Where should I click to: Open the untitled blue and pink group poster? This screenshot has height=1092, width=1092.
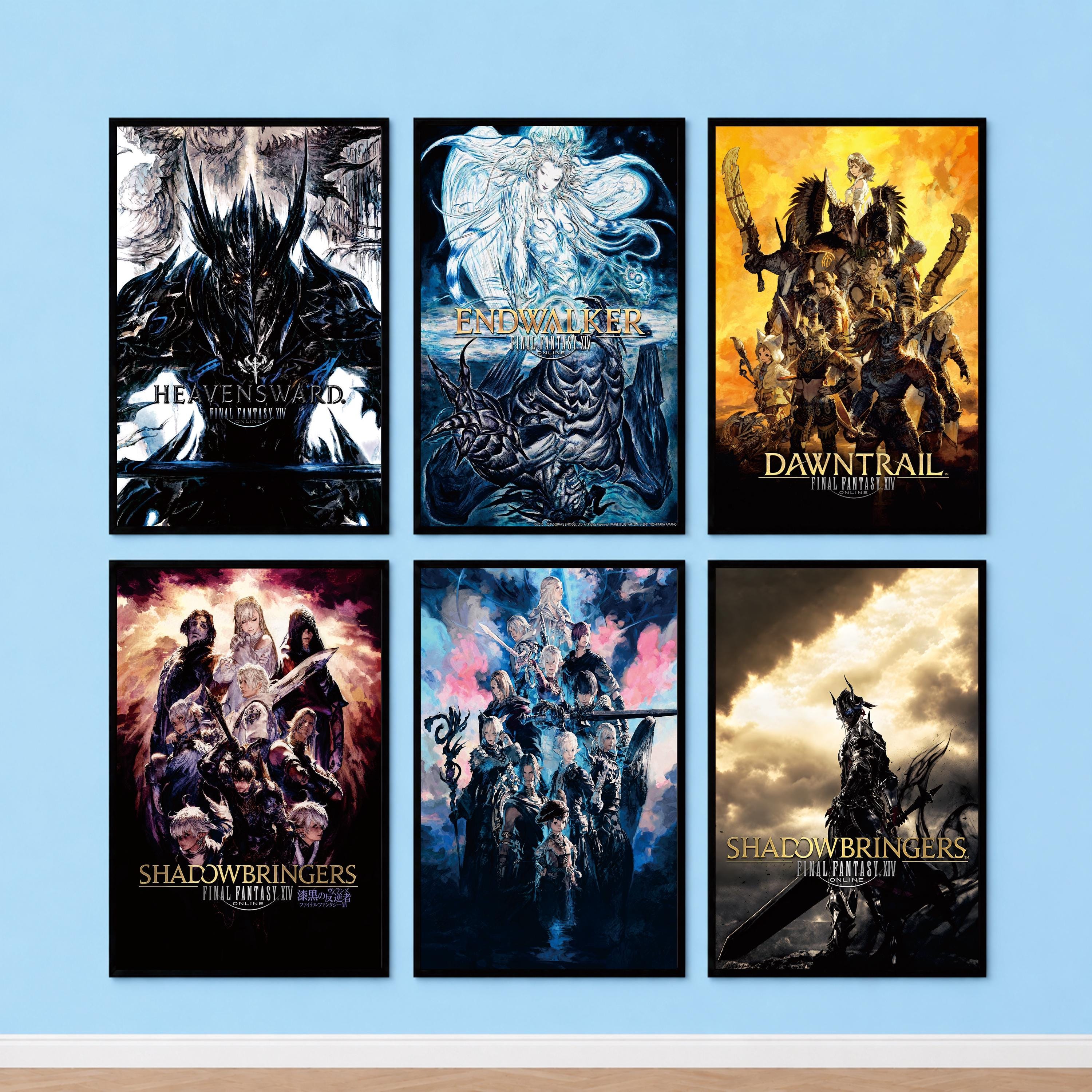coord(549,769)
